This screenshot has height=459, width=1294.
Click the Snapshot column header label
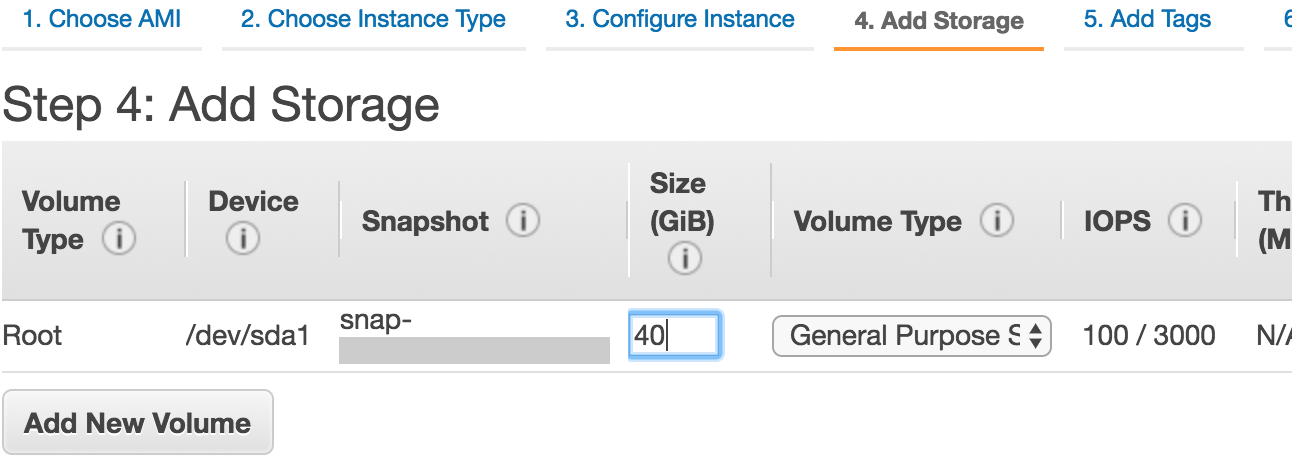point(425,221)
